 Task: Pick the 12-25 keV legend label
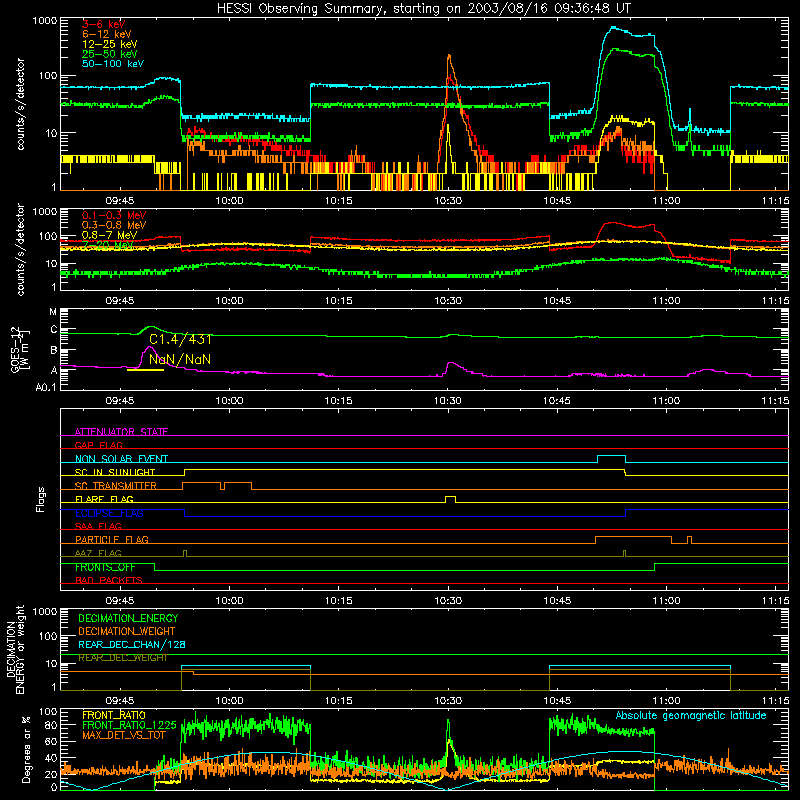tap(109, 44)
